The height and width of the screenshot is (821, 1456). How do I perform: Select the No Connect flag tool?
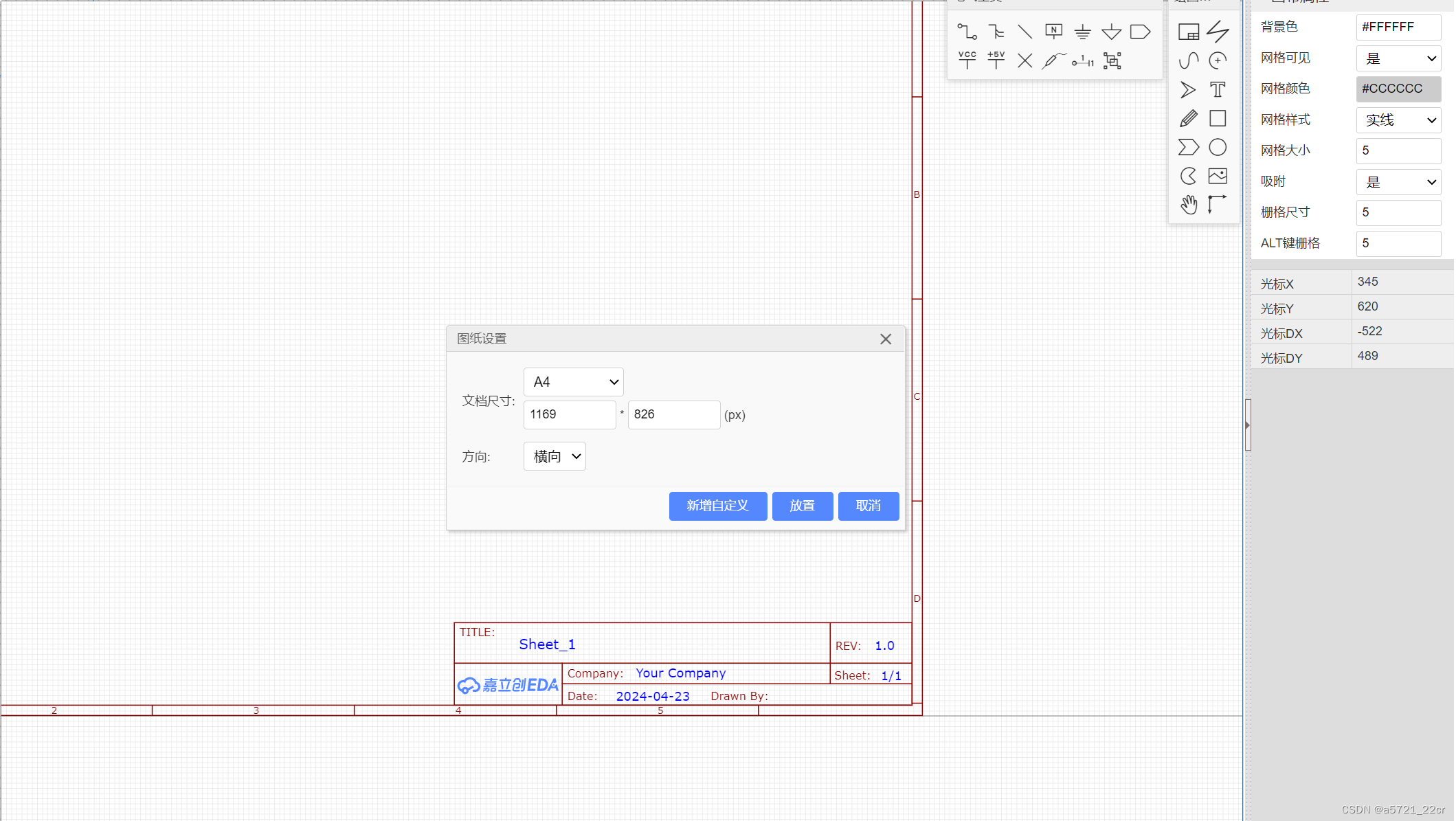pos(1024,60)
